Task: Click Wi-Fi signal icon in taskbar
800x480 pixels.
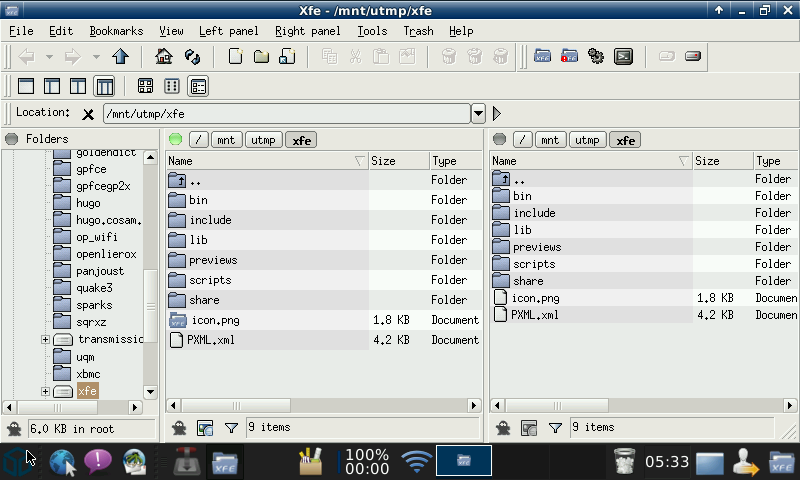Action: 416,461
